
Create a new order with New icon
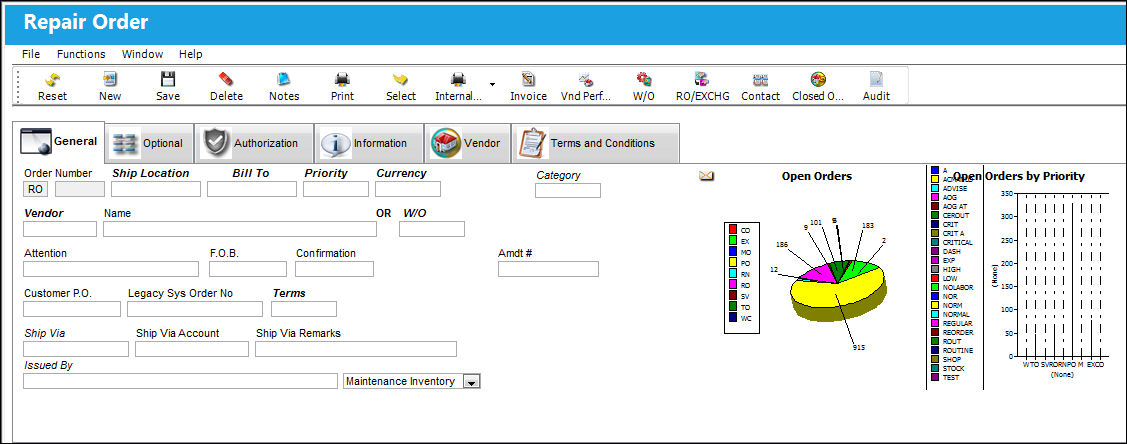click(110, 80)
